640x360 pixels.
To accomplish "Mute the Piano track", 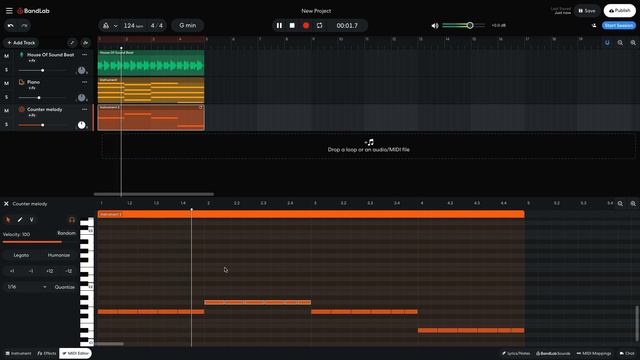I will pos(6,83).
